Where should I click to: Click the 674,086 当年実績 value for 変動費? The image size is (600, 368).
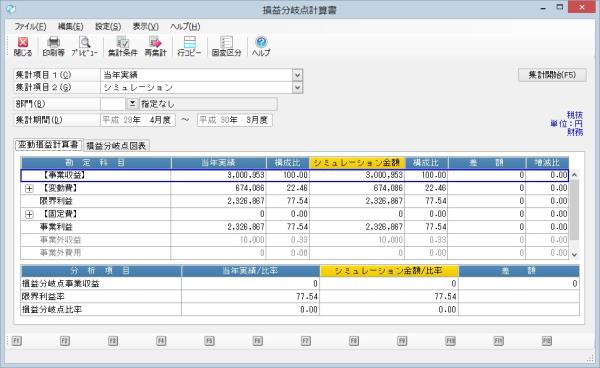pos(249,188)
